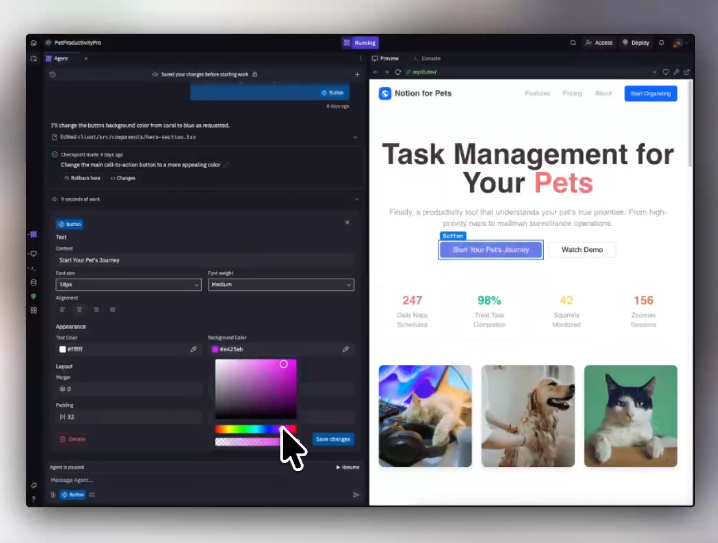This screenshot has width=718, height=543.
Task: Expand the 9 seconds of work section
Action: [357, 199]
